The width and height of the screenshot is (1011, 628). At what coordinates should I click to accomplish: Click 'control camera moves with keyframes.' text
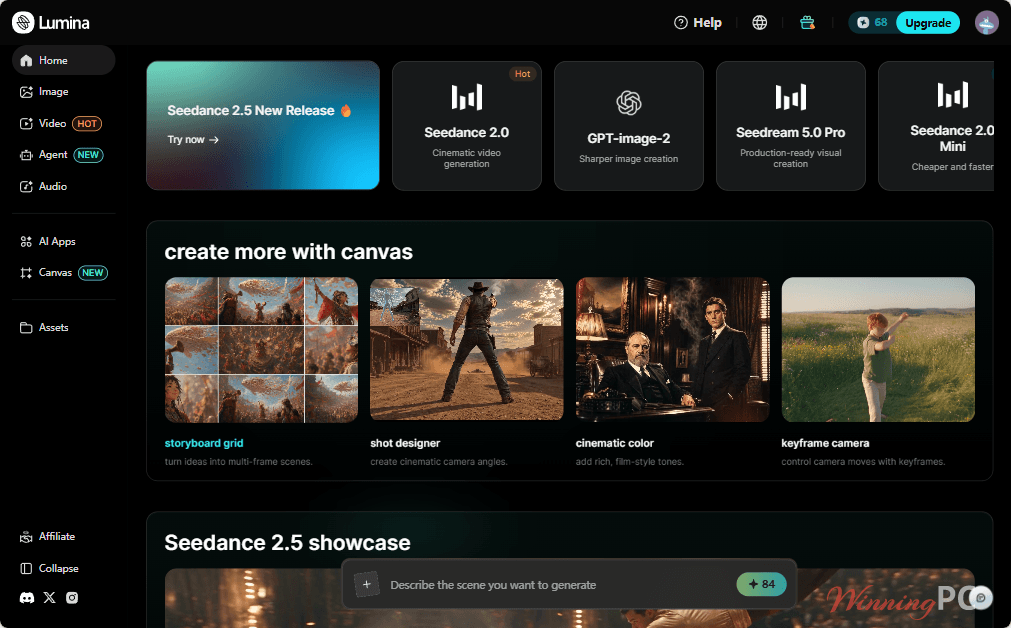[x=863, y=462]
